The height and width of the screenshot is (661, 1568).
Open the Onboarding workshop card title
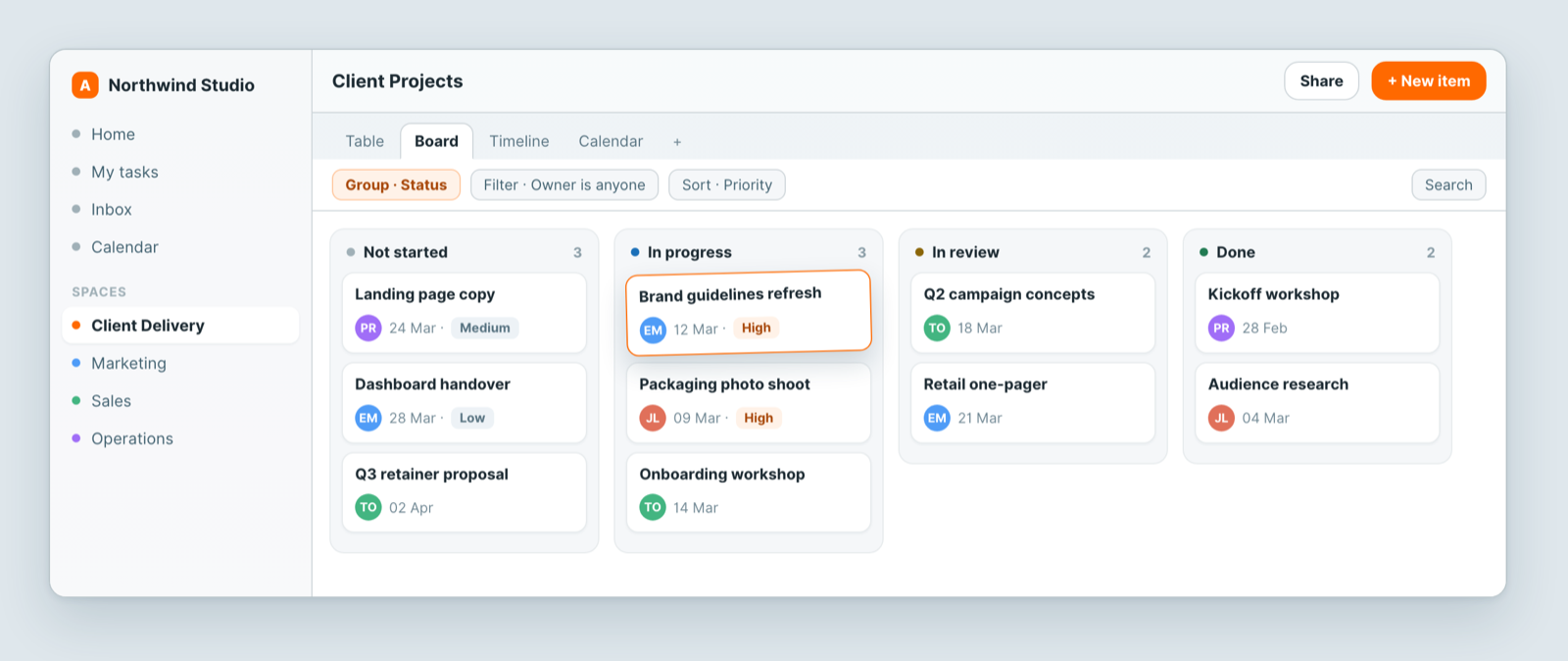722,475
